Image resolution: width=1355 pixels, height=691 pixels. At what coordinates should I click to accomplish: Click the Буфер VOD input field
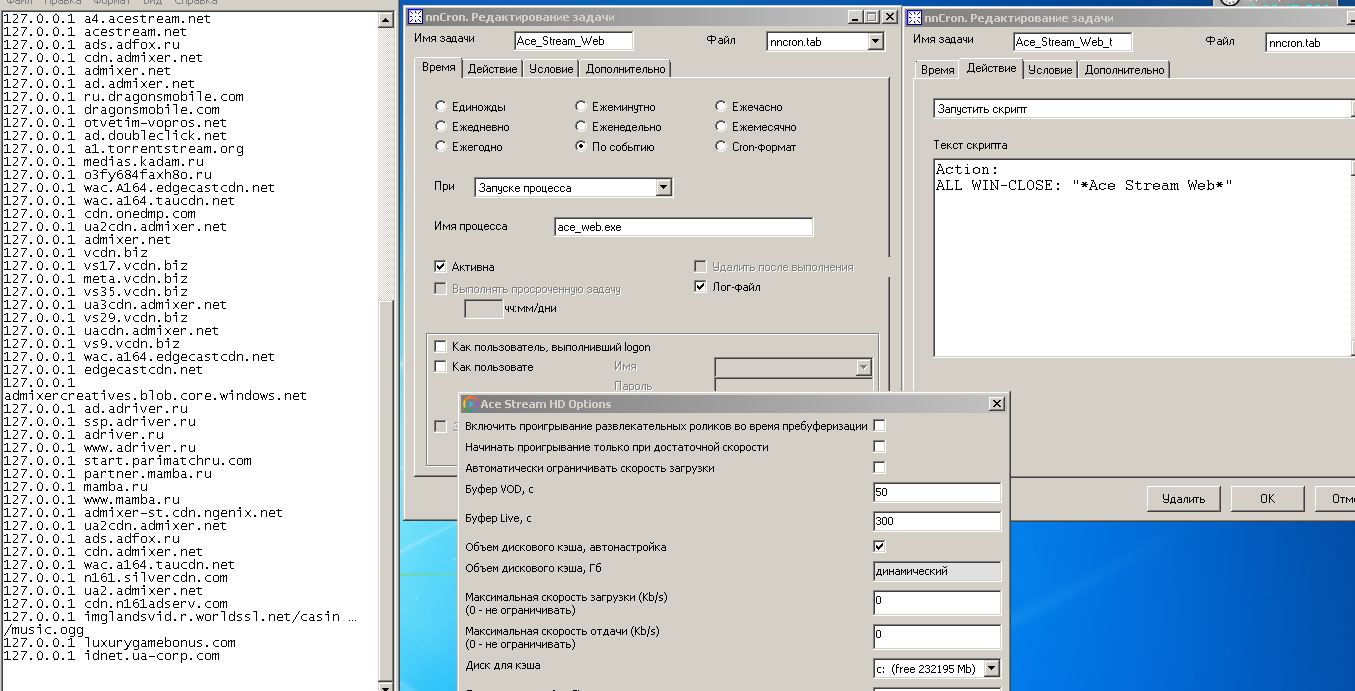point(936,493)
